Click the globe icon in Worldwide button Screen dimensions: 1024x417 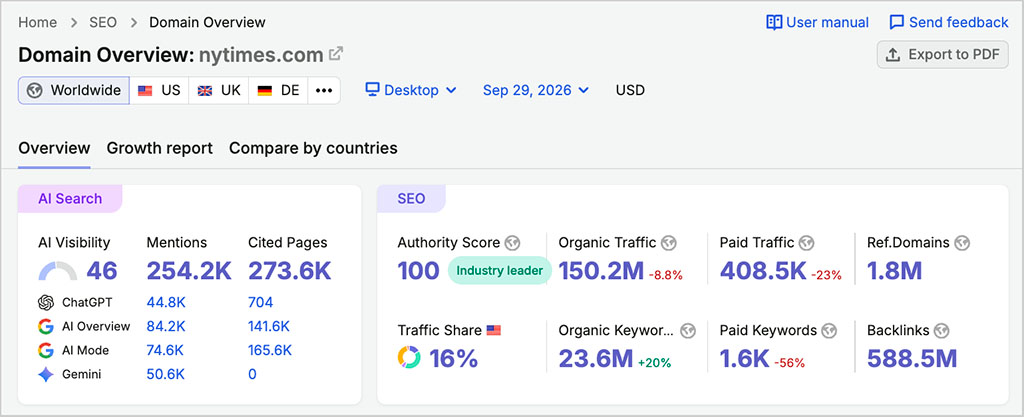coord(35,90)
